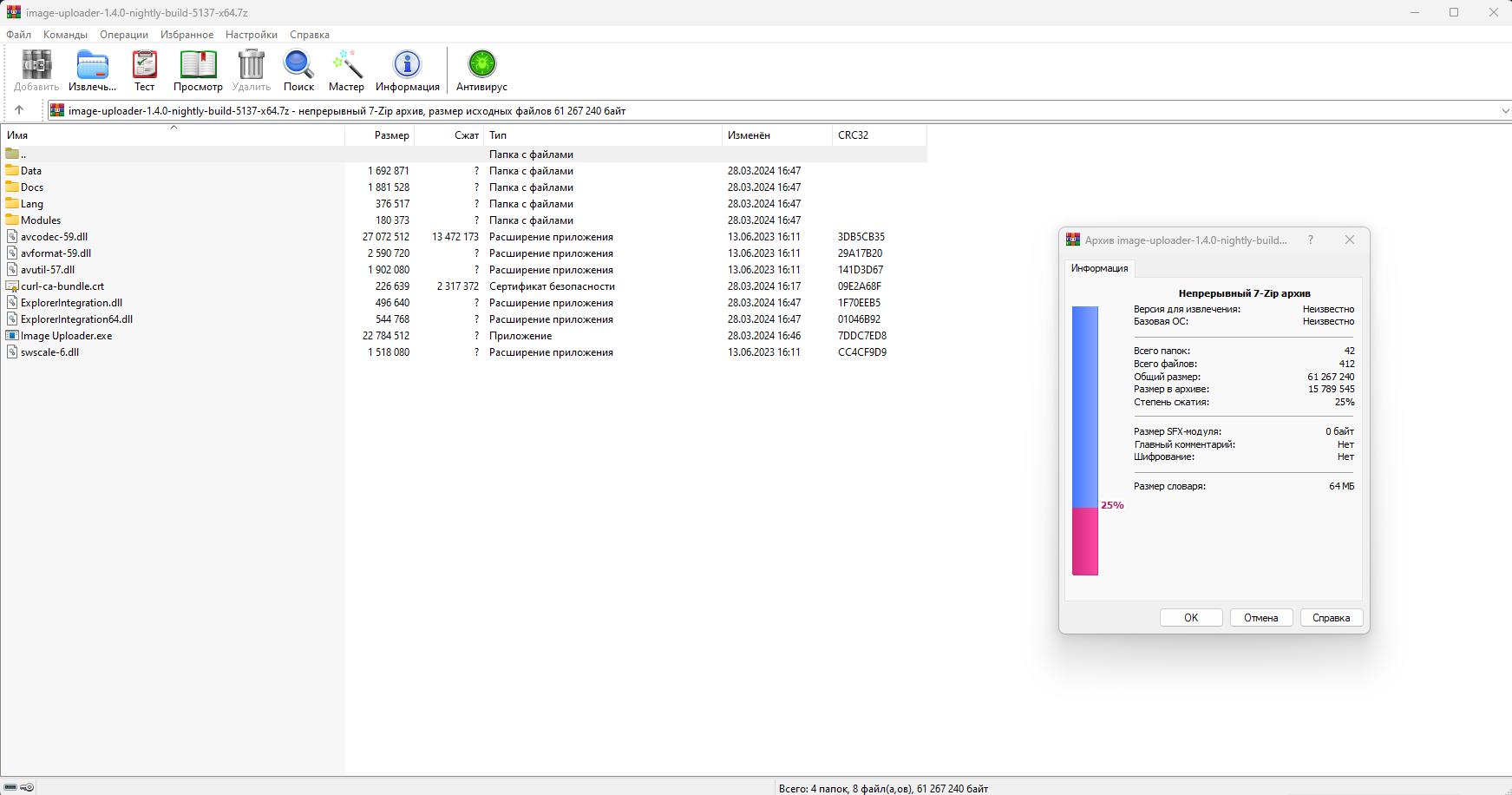Click the Приложение type cell

tap(520, 336)
